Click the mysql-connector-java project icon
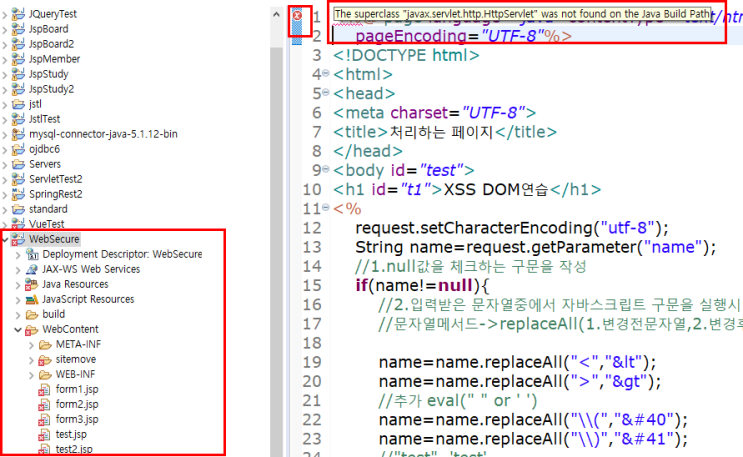The height and width of the screenshot is (457, 743). click(x=18, y=134)
